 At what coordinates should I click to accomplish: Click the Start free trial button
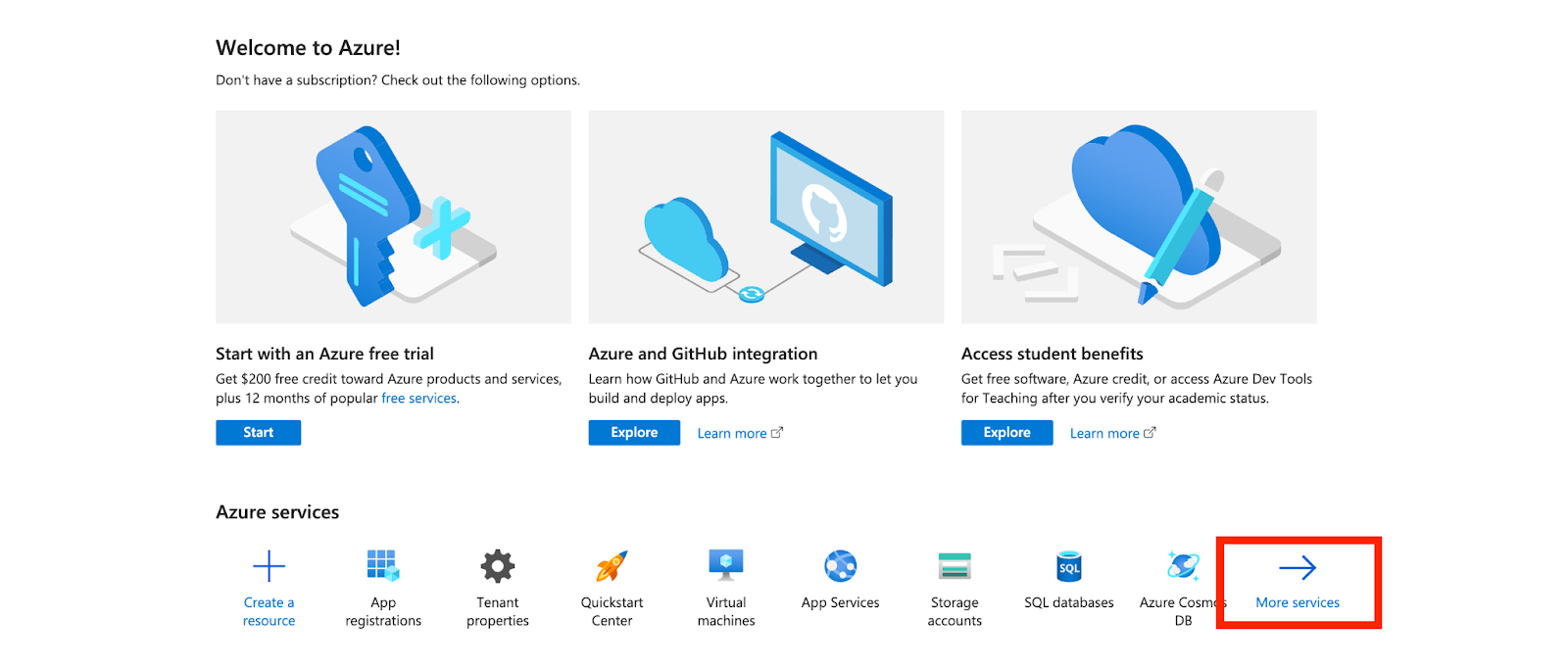click(x=259, y=433)
